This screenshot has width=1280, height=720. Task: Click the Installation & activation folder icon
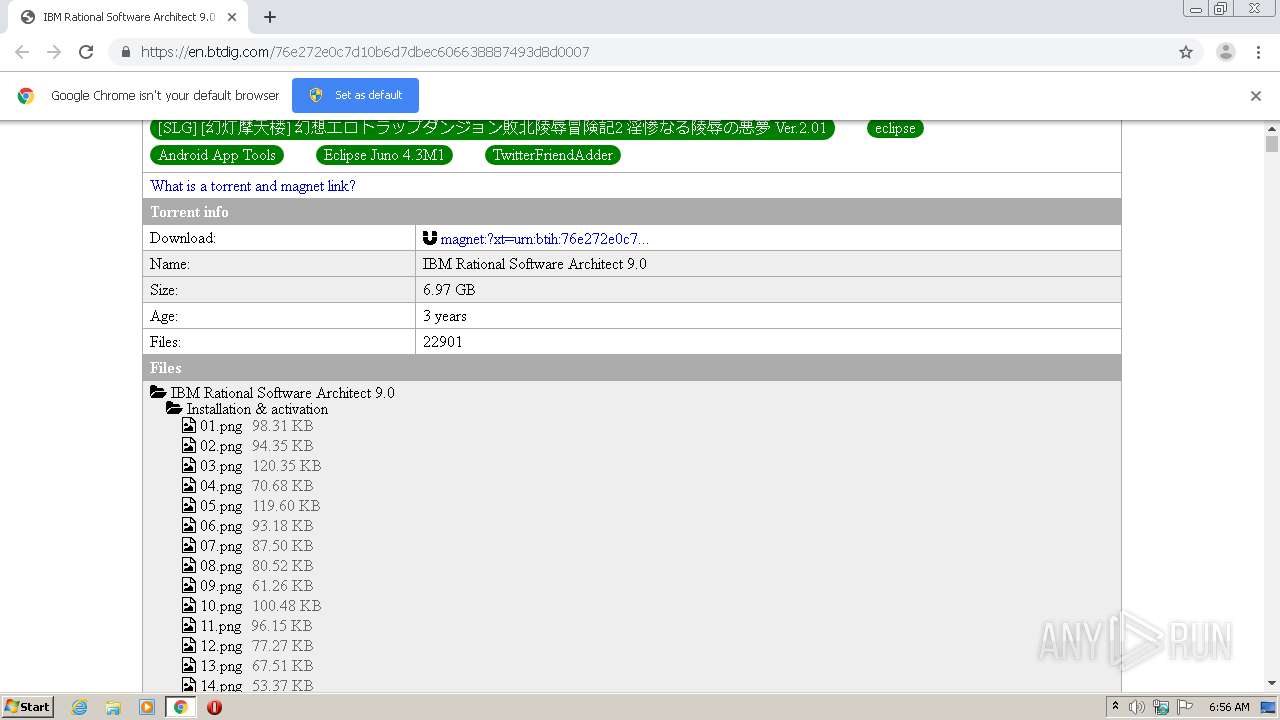coord(174,409)
